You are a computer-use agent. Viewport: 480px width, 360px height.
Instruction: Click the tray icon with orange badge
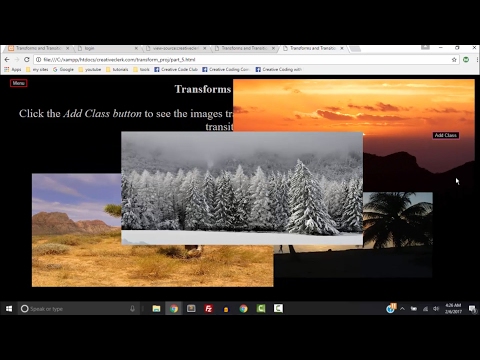click(x=391, y=308)
